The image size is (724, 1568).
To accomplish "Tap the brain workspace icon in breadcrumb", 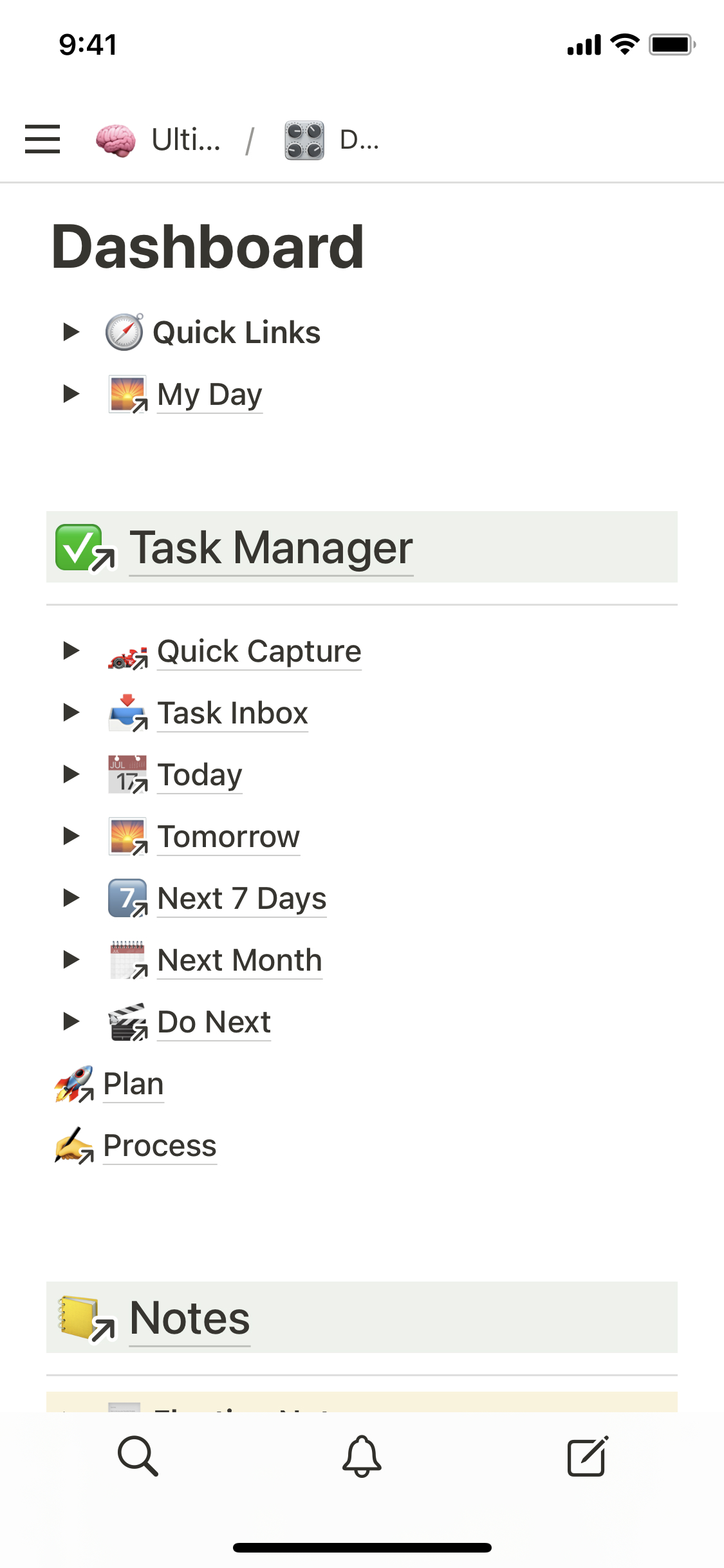I will pos(116,140).
